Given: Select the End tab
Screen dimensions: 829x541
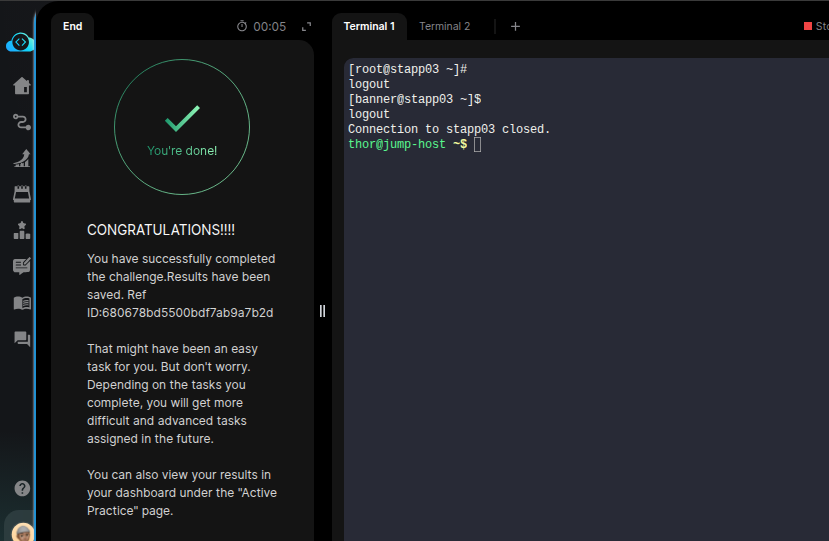Looking at the screenshot, I should (73, 26).
